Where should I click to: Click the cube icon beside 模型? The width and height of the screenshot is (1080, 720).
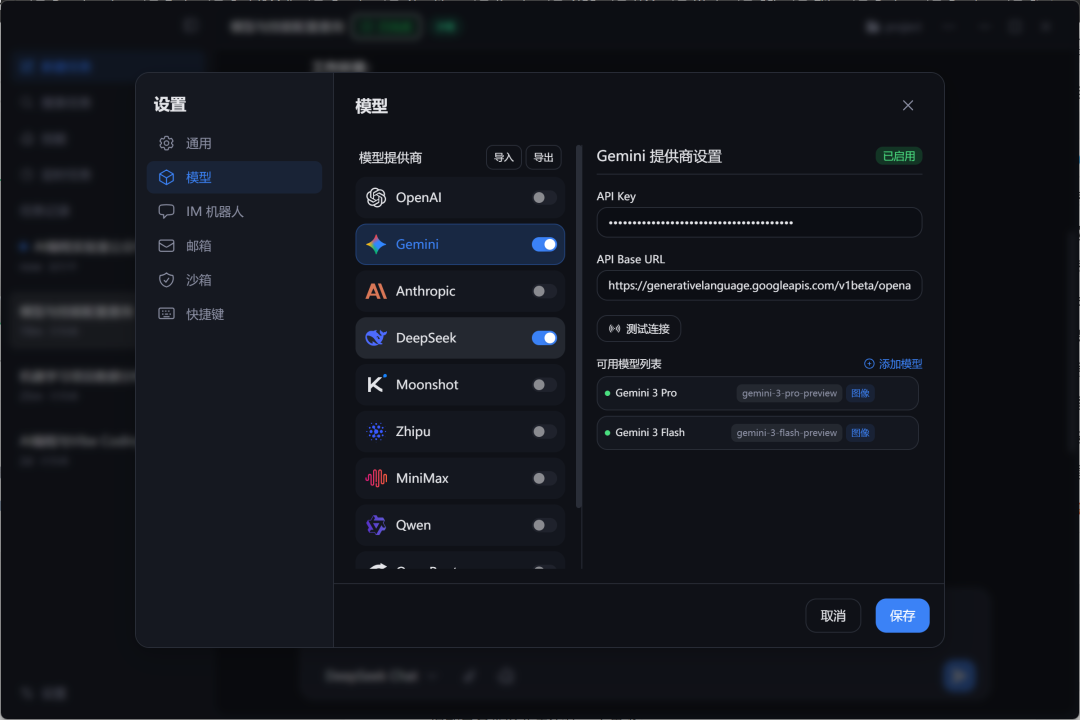pos(166,177)
